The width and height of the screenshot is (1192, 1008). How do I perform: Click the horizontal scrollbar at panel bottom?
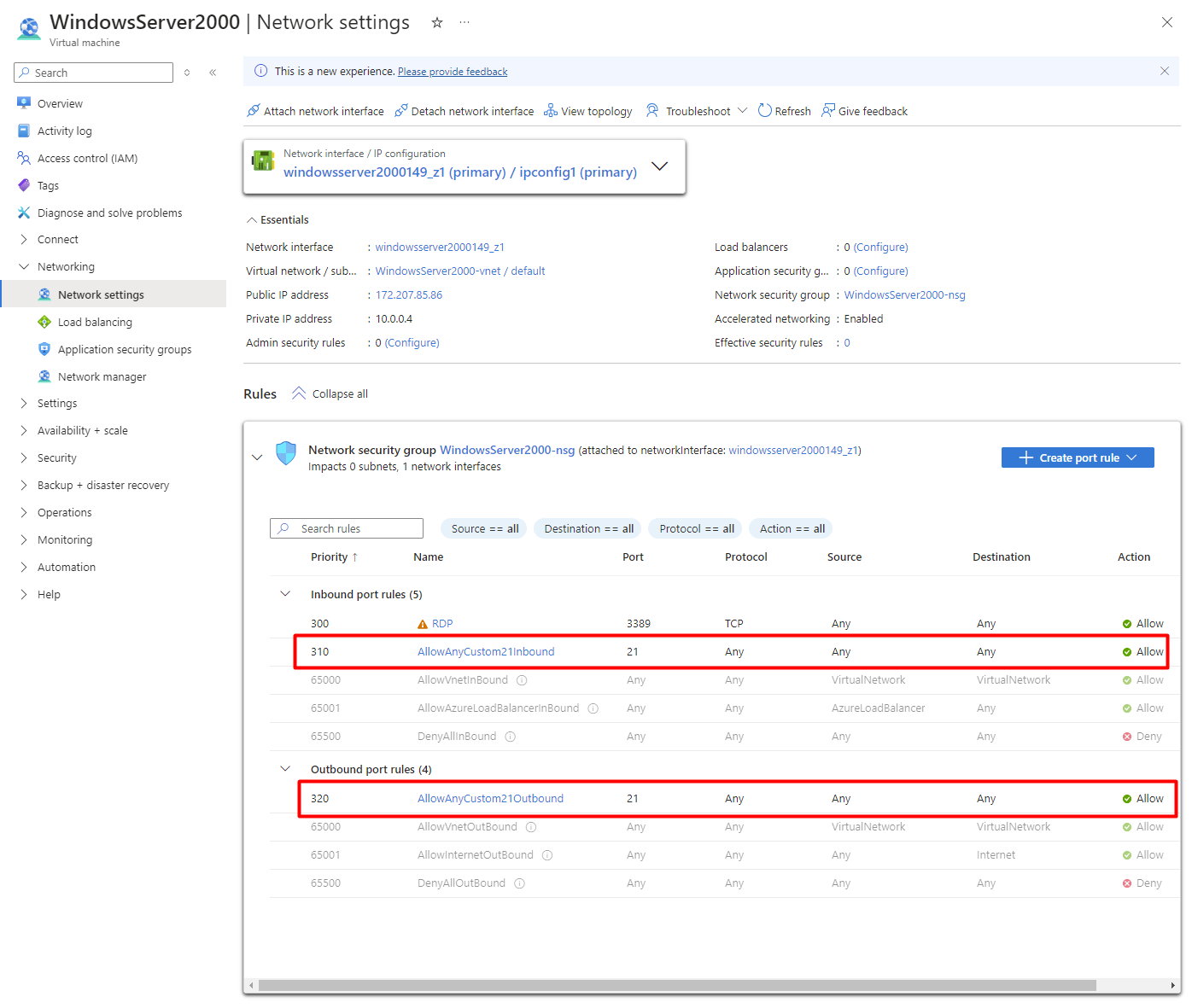click(x=677, y=985)
